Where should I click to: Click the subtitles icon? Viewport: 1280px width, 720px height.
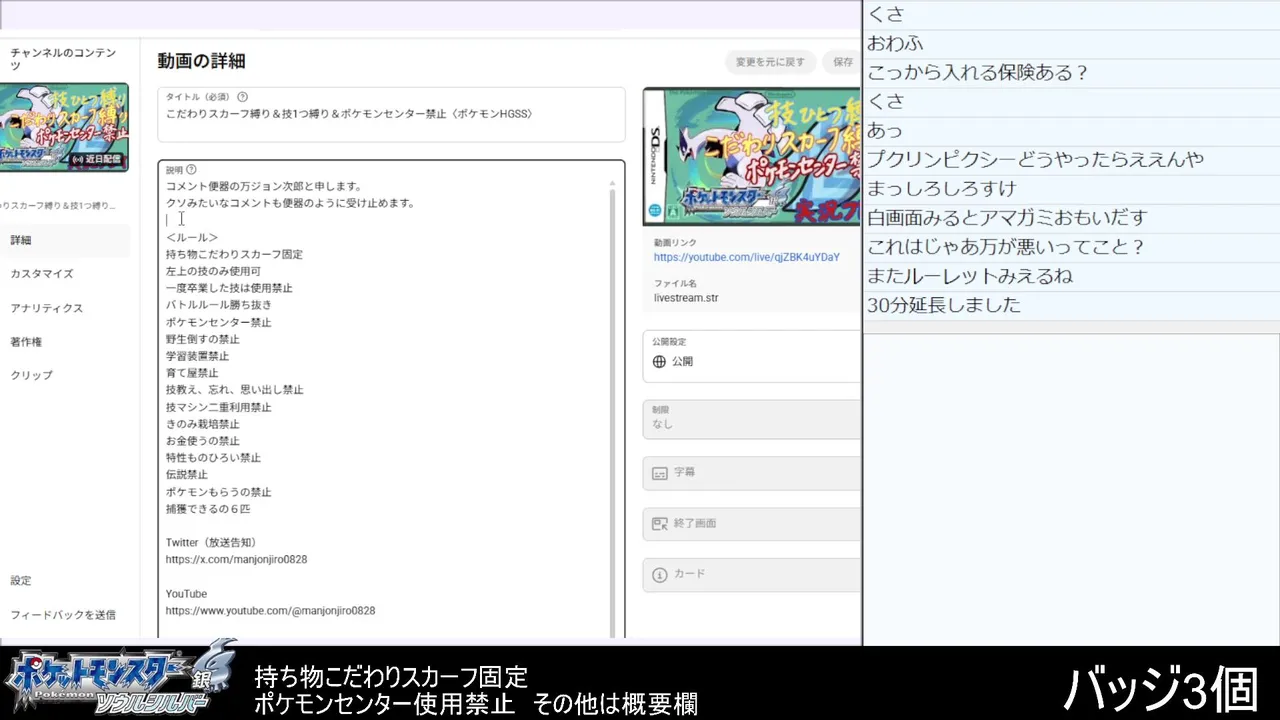tap(659, 473)
